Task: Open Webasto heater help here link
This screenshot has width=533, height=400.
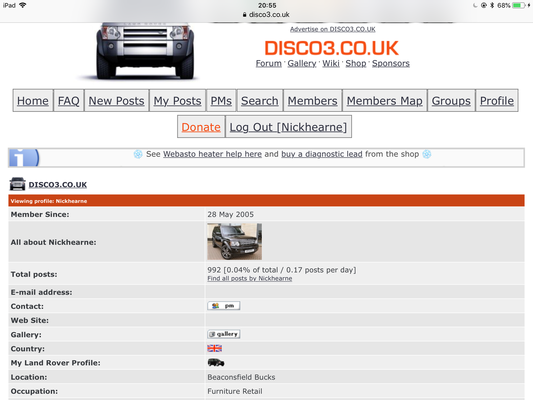Action: 212,154
